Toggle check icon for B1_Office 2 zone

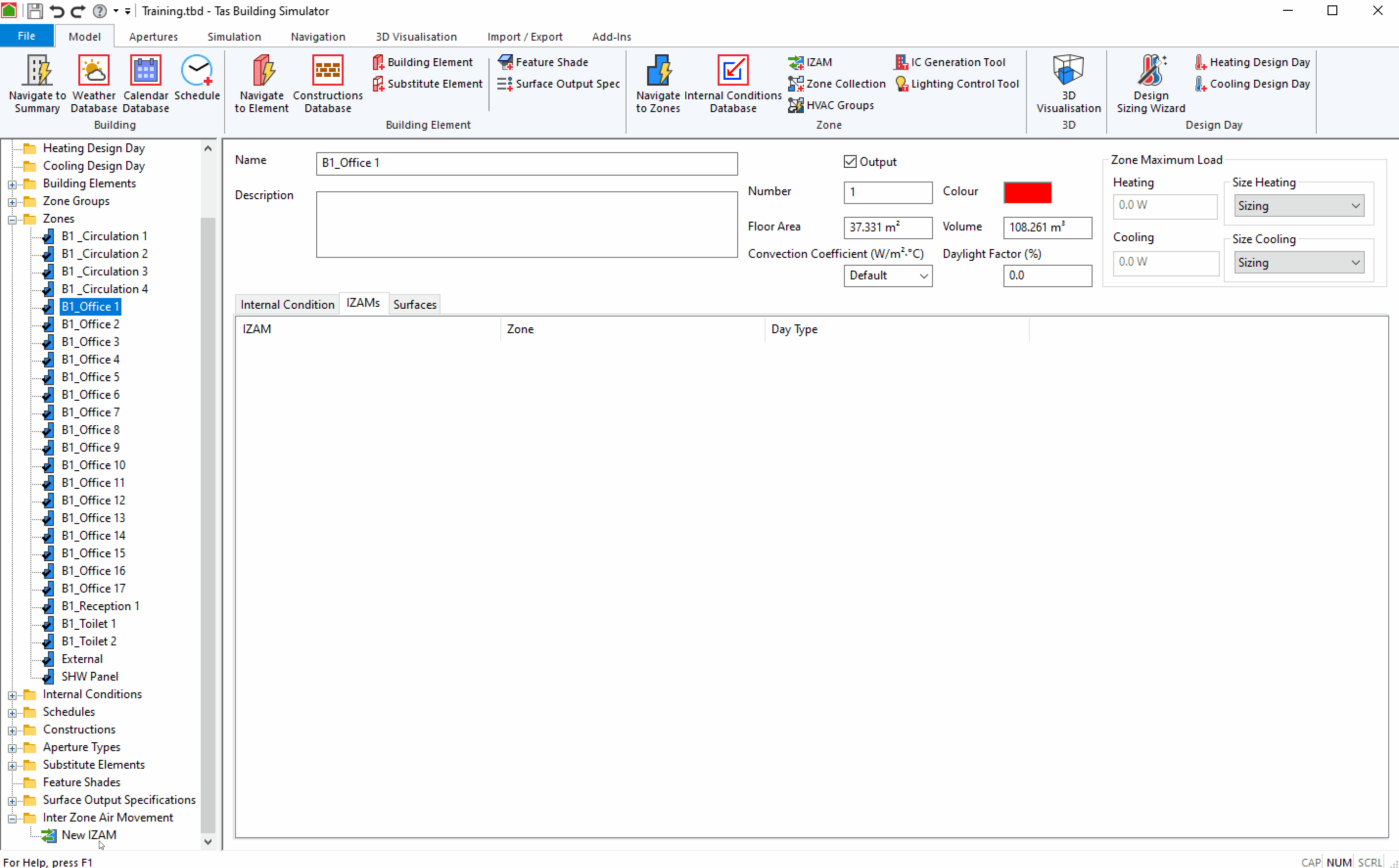point(49,324)
